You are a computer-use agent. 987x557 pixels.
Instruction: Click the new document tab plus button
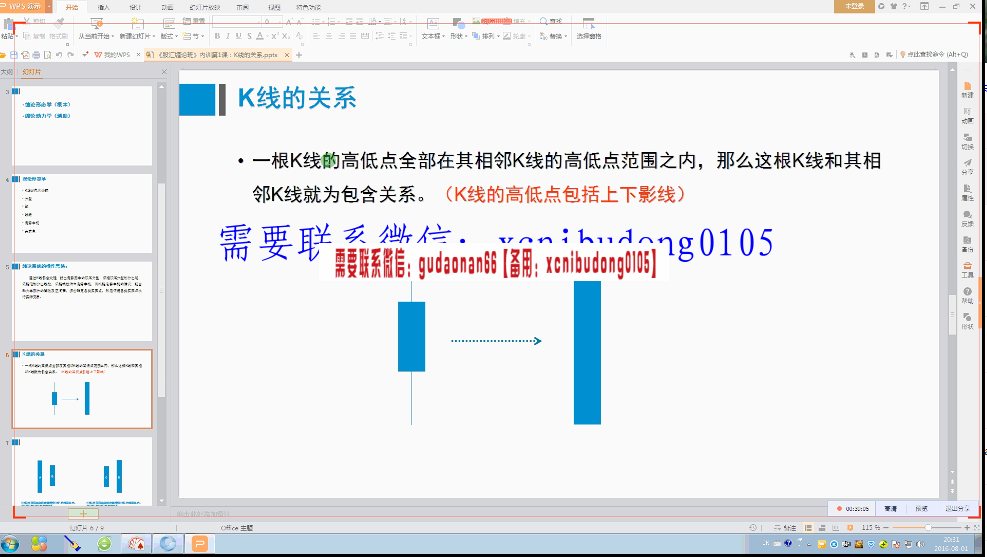click(299, 55)
